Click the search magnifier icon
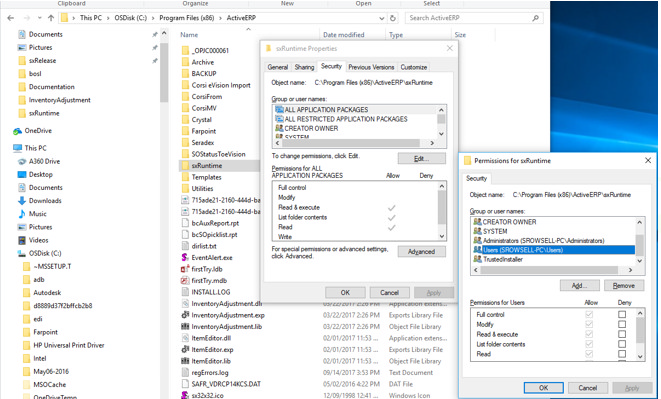This screenshot has width=661, height=399. (535, 18)
